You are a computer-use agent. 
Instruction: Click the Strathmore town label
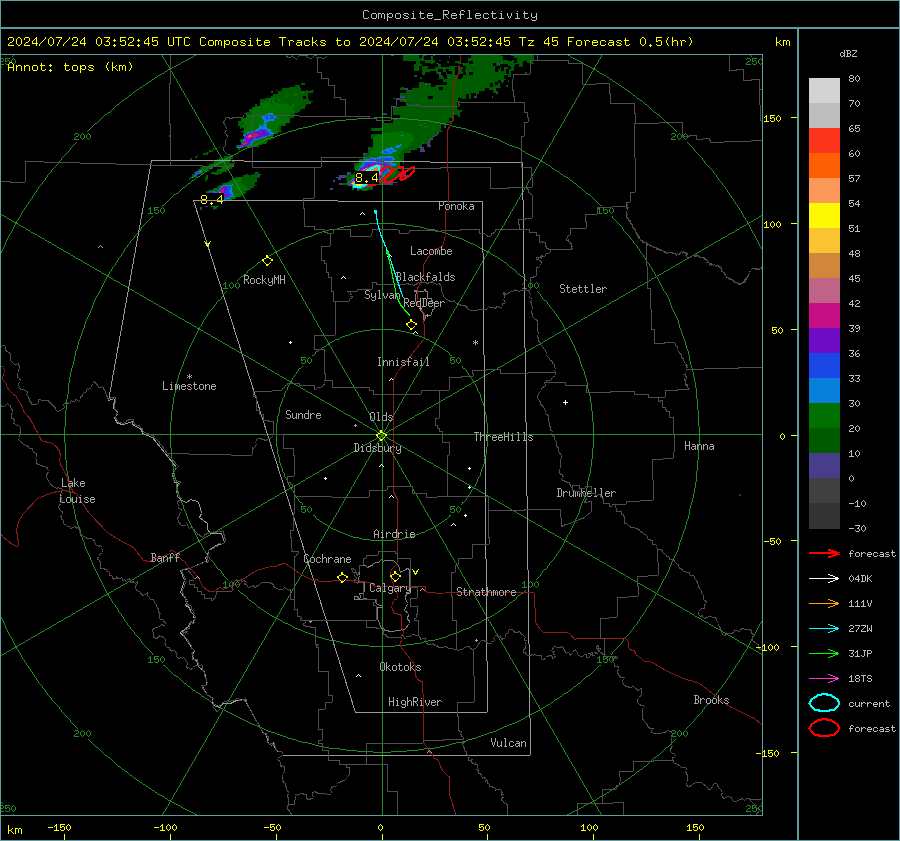coord(486,592)
